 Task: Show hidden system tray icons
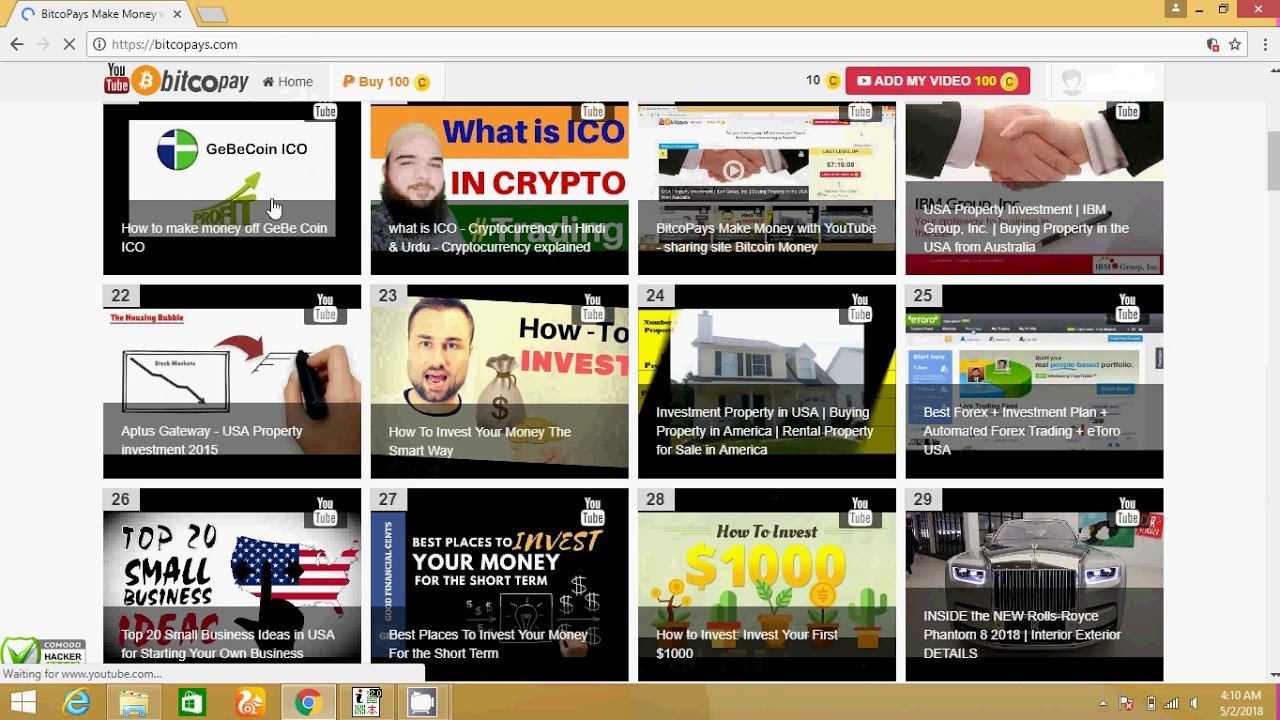point(1103,703)
